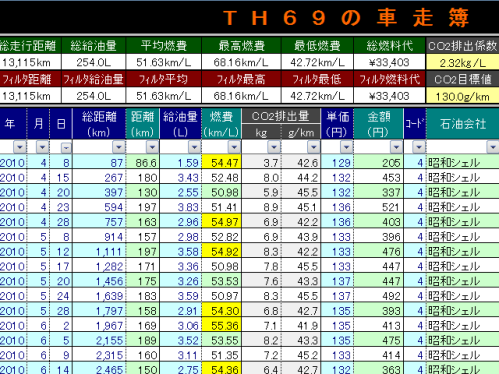This screenshot has width=499, height=374.
Task: Select highlighted fuel economy cell 54.97
Action: click(222, 221)
